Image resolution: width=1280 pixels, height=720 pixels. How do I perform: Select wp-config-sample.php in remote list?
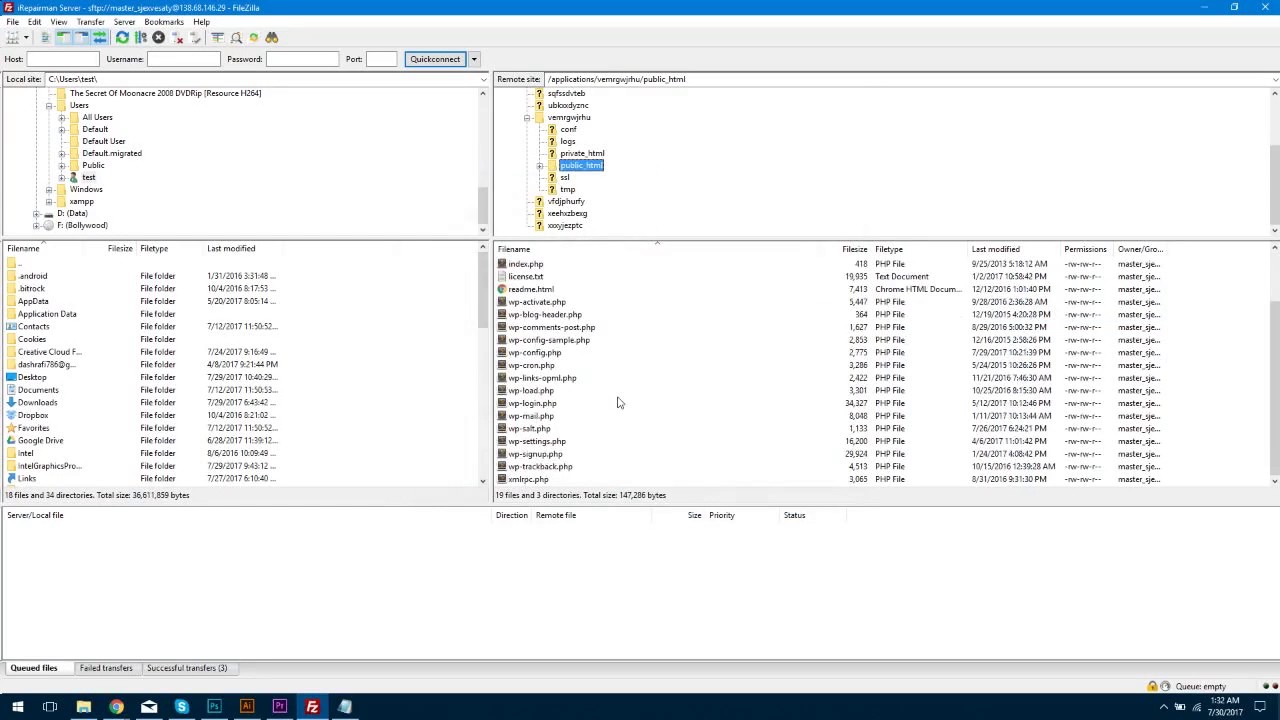pyautogui.click(x=549, y=340)
